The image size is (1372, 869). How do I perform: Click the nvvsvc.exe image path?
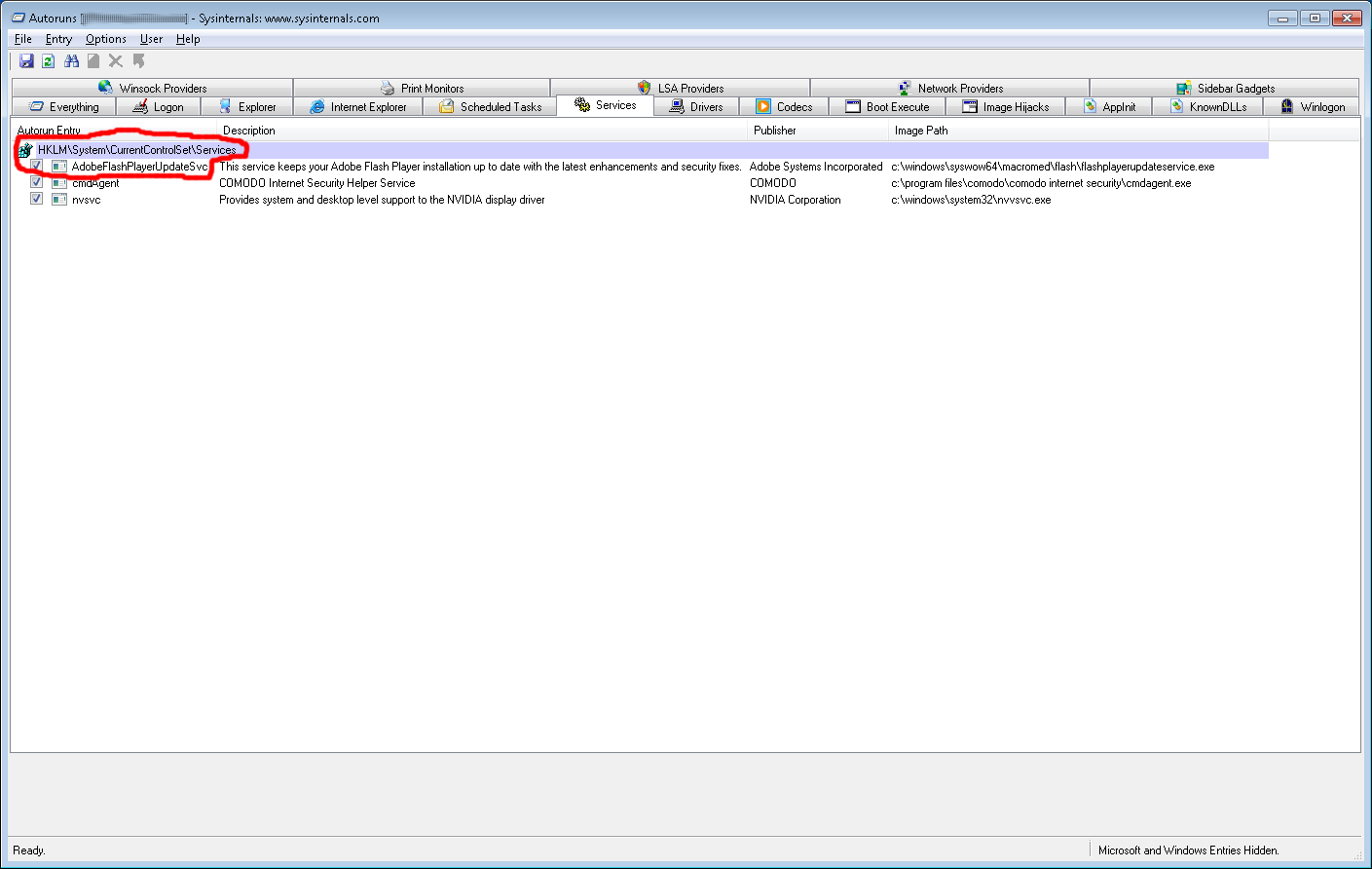pyautogui.click(x=971, y=200)
